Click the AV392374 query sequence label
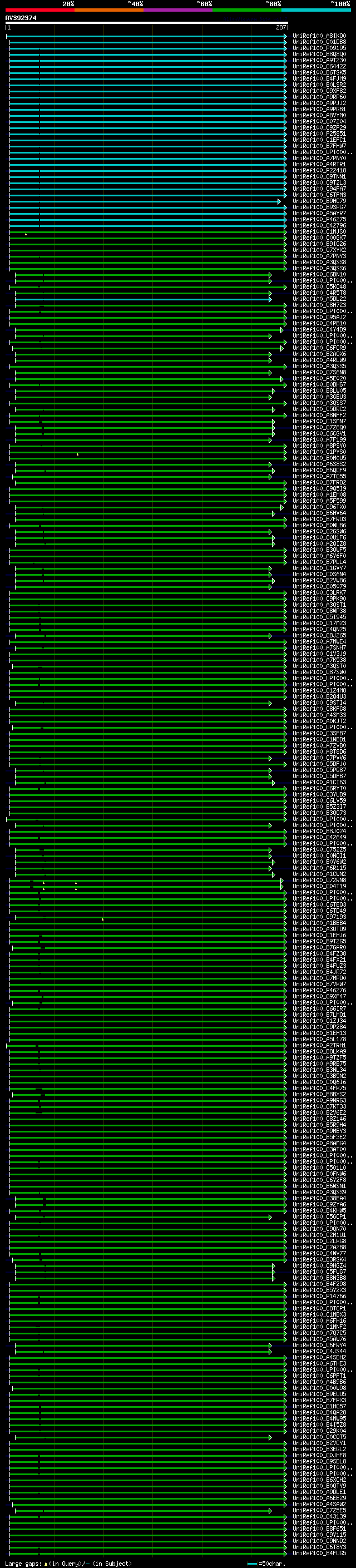 click(x=21, y=18)
